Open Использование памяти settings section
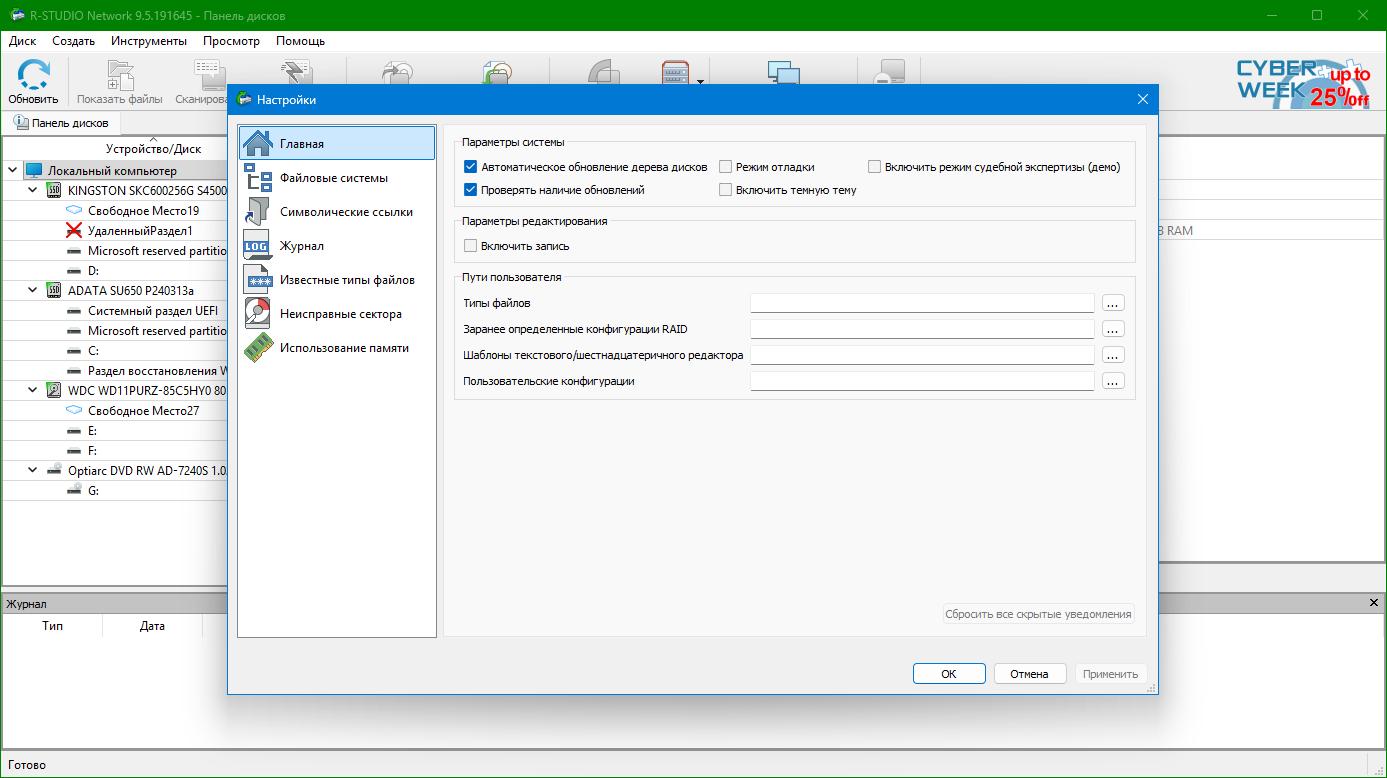1387x778 pixels. 258,348
